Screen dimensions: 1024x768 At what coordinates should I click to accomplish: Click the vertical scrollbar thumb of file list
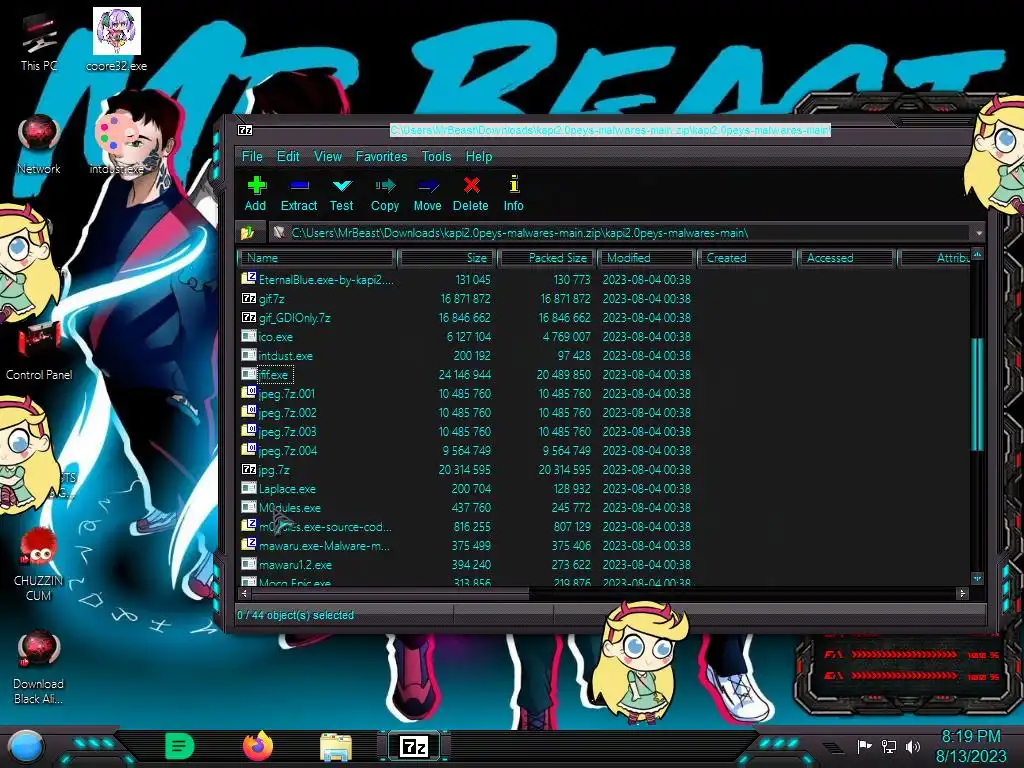(x=977, y=394)
